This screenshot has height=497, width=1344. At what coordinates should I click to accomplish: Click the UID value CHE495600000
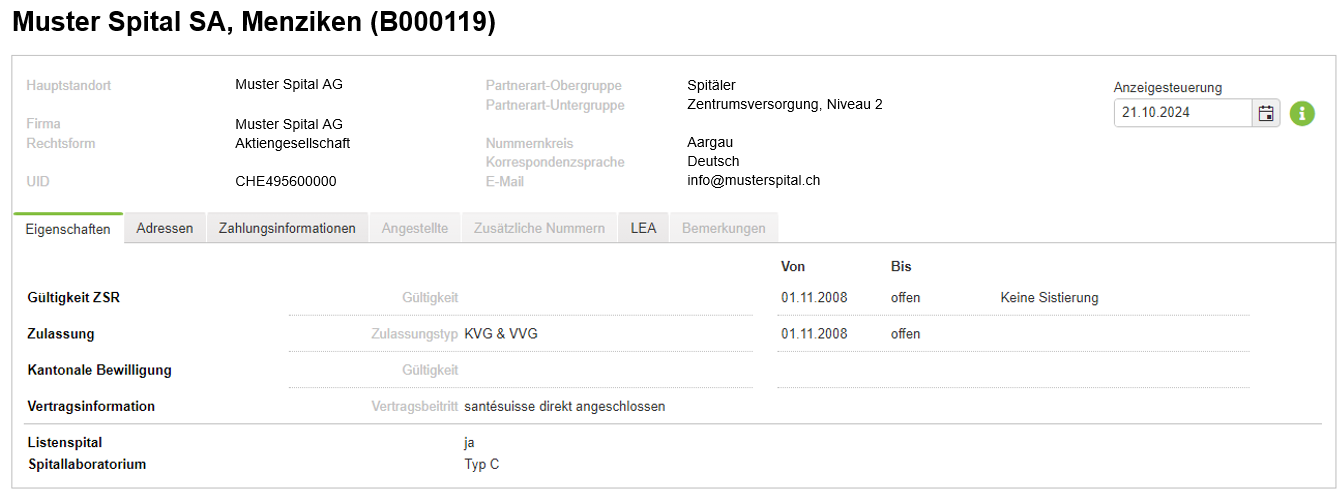pos(286,182)
